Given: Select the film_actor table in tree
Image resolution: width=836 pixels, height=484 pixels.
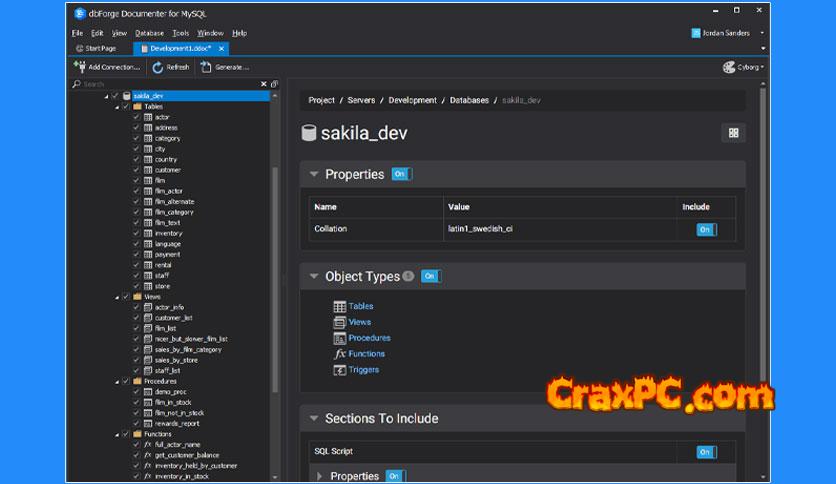Looking at the screenshot, I should (169, 191).
